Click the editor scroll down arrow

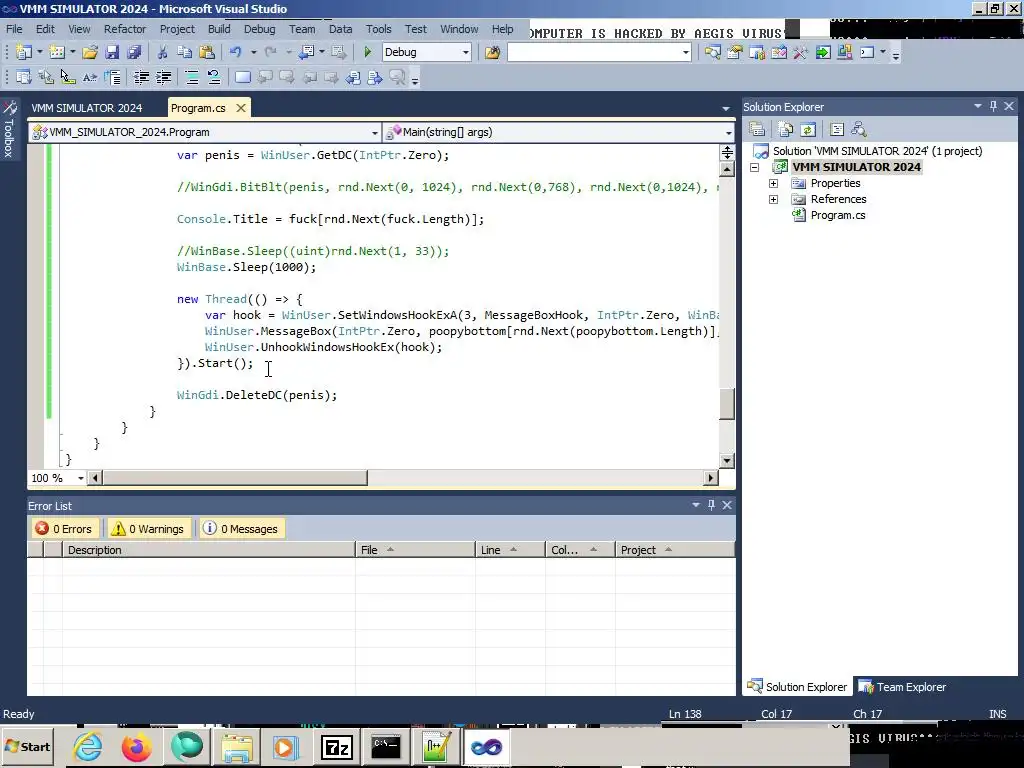[x=727, y=460]
